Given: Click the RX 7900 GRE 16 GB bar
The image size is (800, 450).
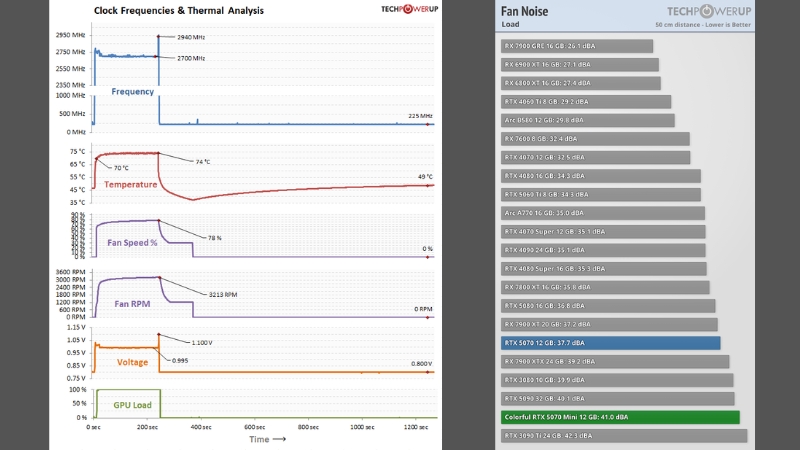Looking at the screenshot, I should [577, 46].
